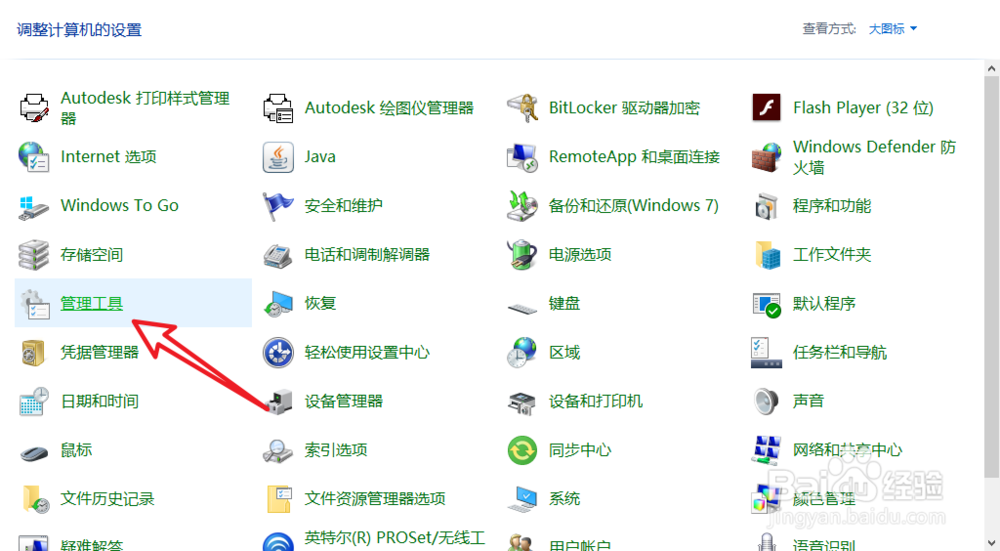Screen dimensions: 1000x551
Task: Open 网络和共享中心 icon
Action: [x=767, y=450]
